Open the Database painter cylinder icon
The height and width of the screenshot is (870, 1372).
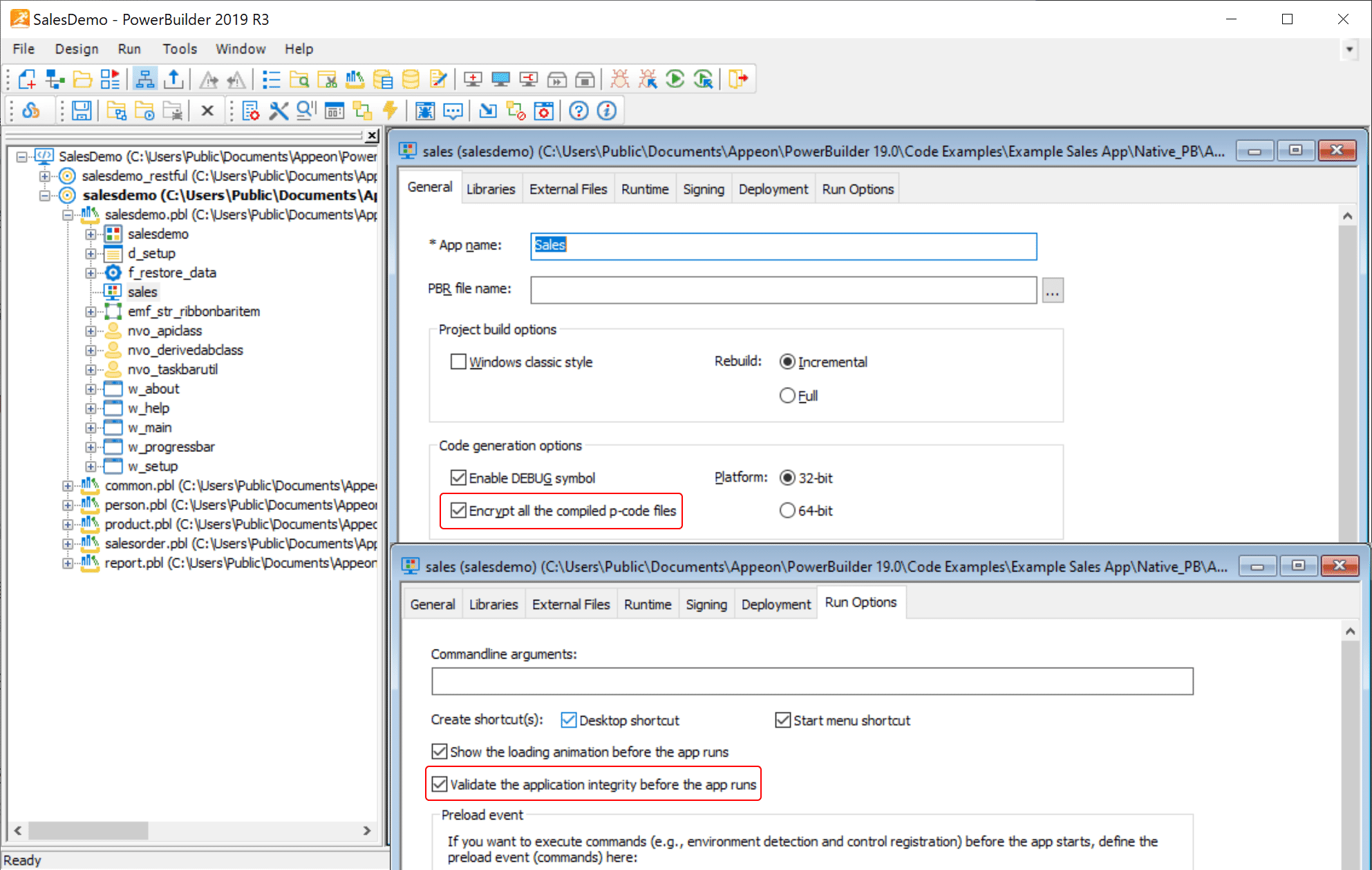point(411,79)
